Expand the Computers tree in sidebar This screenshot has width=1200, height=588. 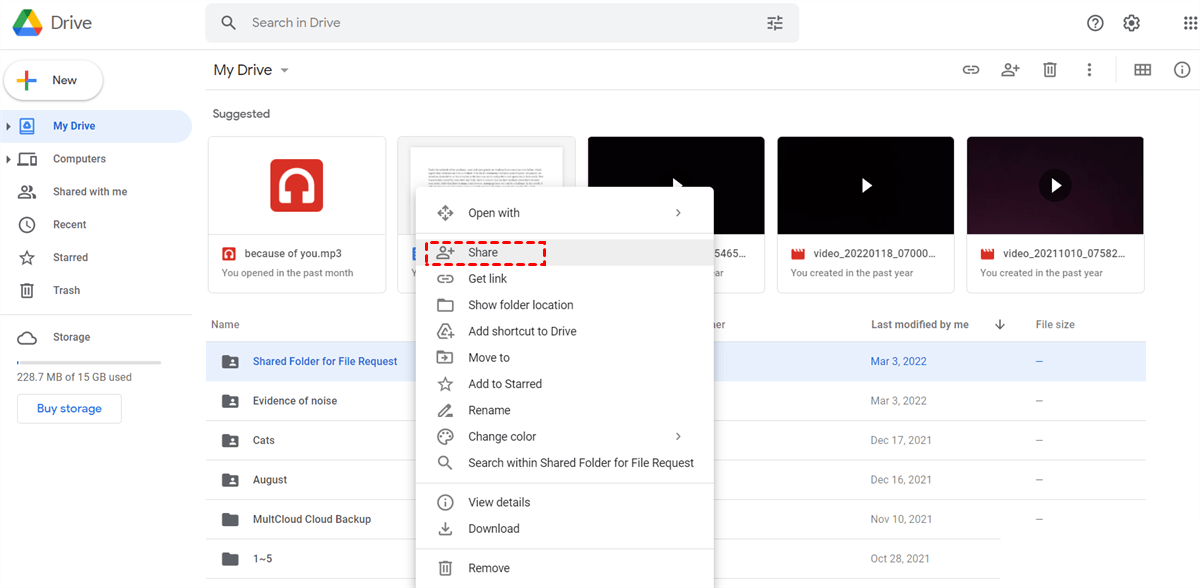click(x=9, y=159)
